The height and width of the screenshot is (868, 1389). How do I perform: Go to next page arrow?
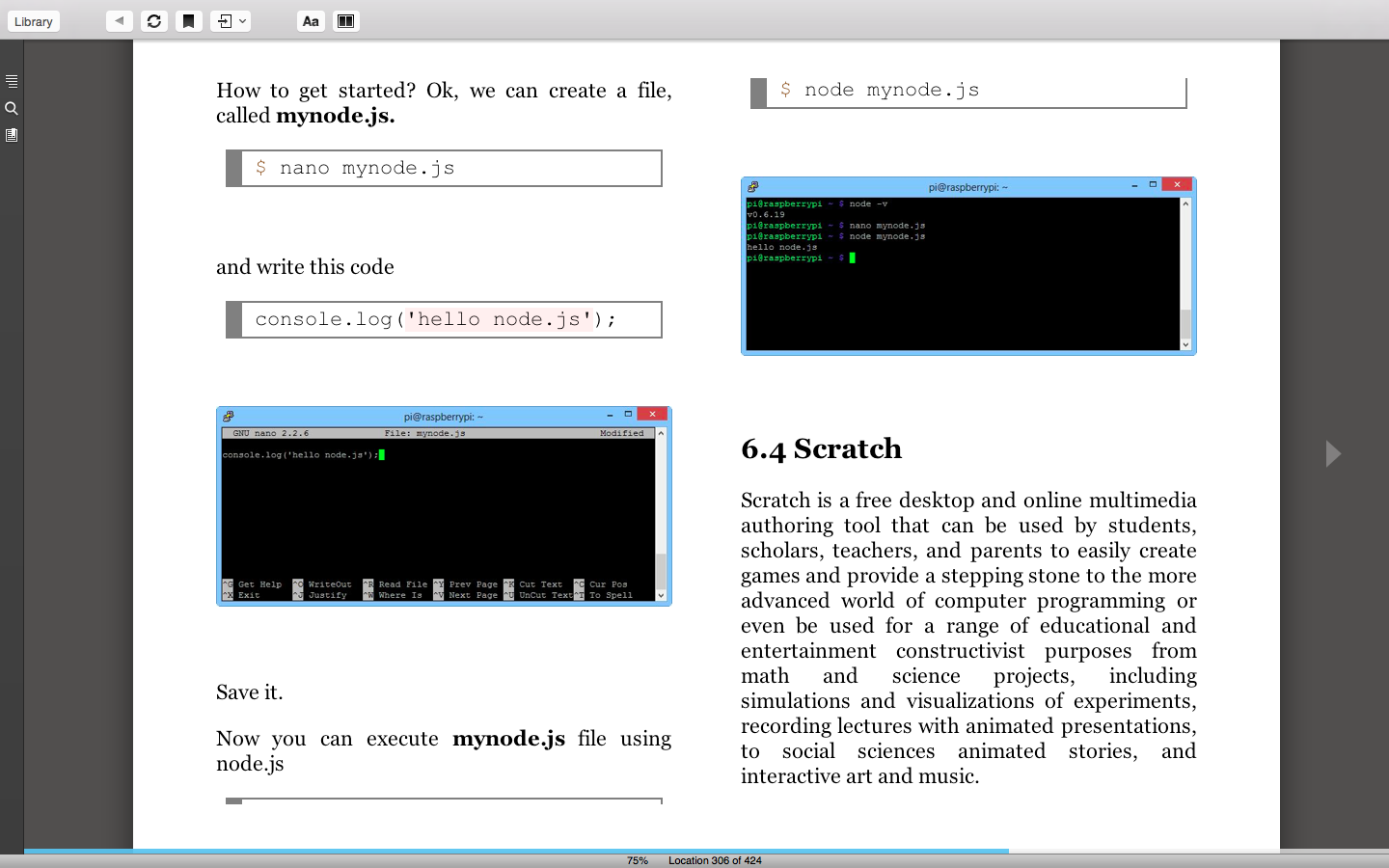point(1333,453)
